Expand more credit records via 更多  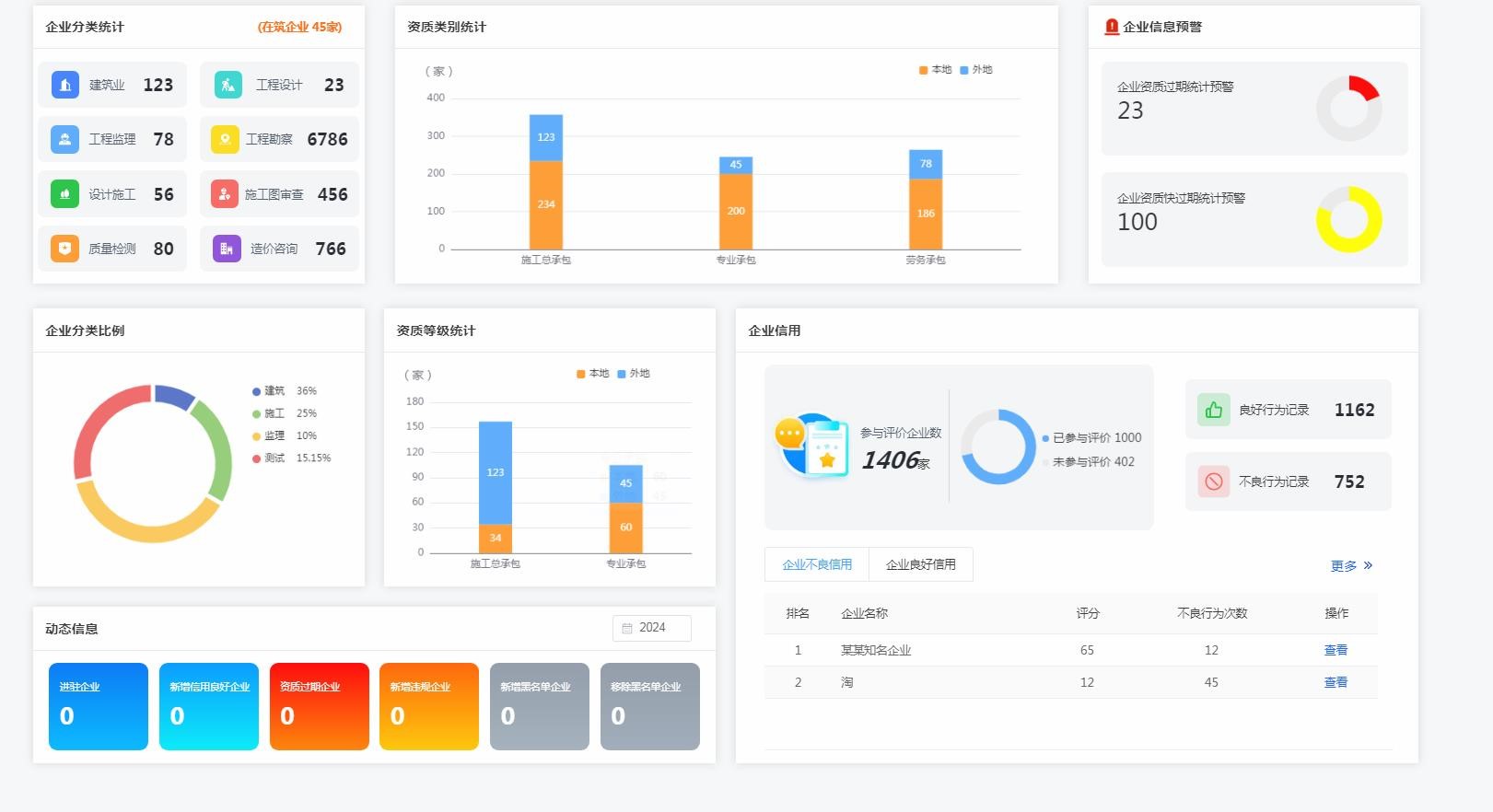[1351, 565]
